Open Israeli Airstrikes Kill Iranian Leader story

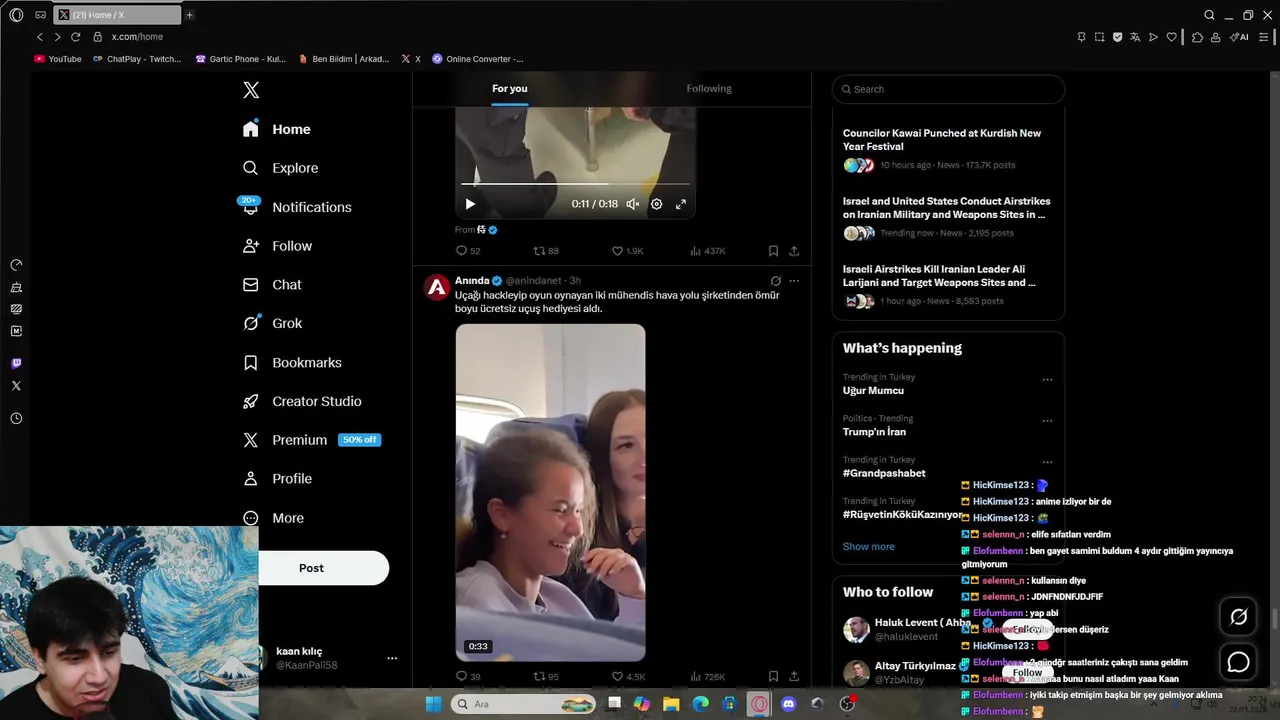click(x=948, y=284)
